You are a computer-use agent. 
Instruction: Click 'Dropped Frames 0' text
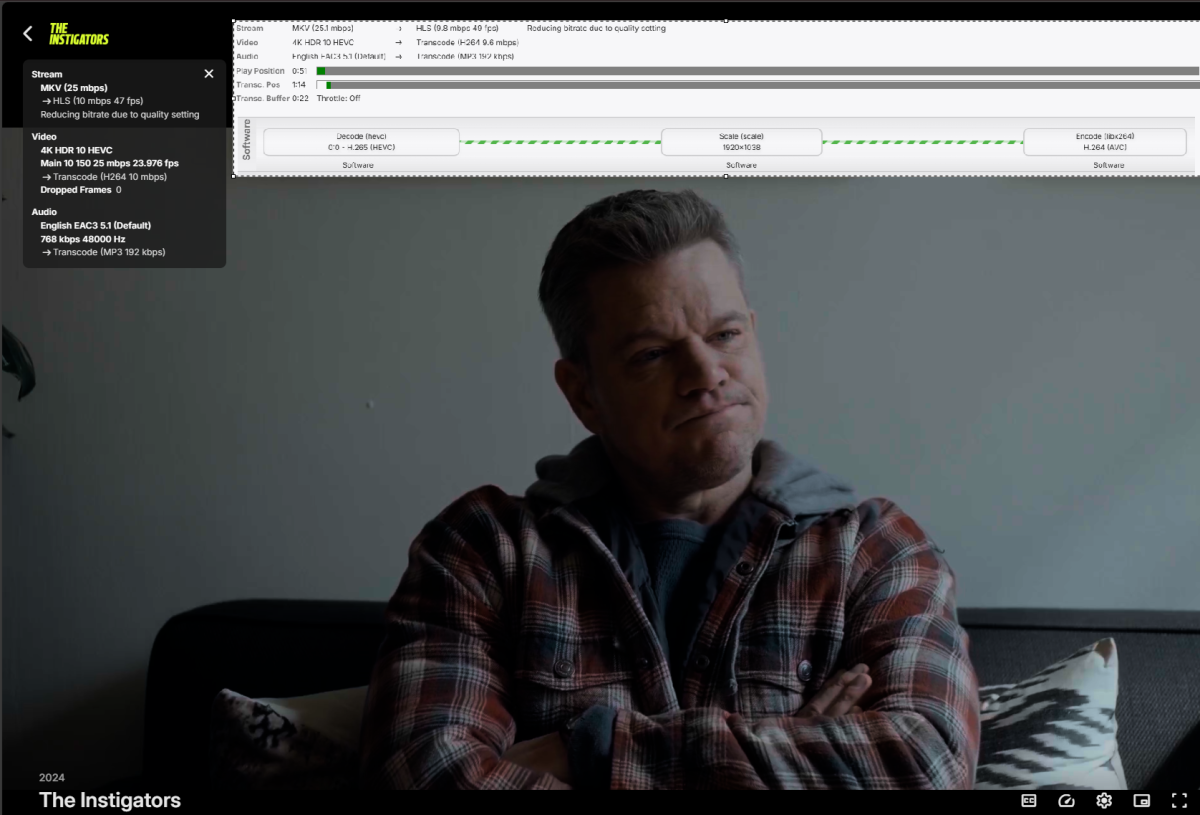81,190
